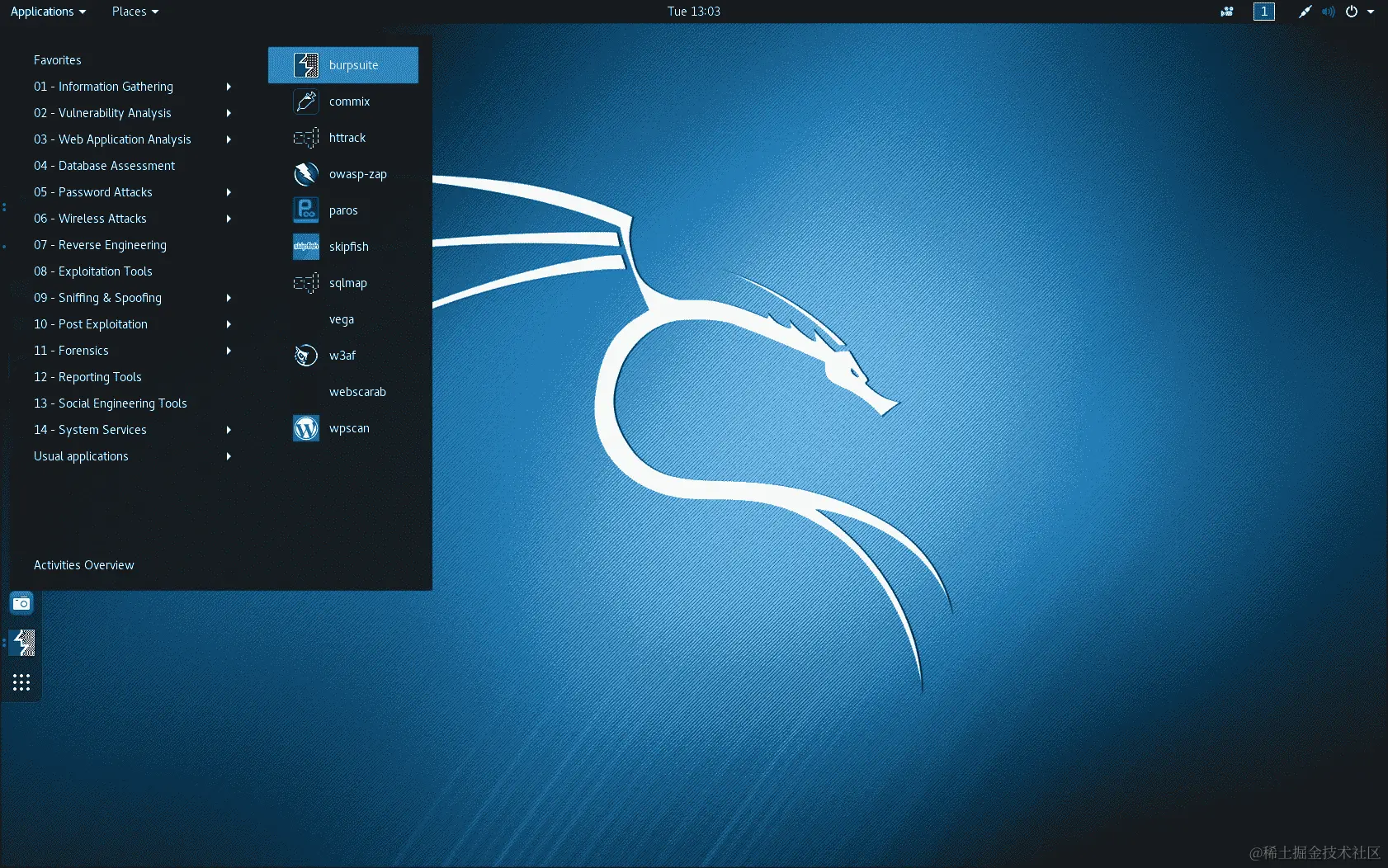1388x868 pixels.
Task: Click the paros label
Action: click(343, 210)
